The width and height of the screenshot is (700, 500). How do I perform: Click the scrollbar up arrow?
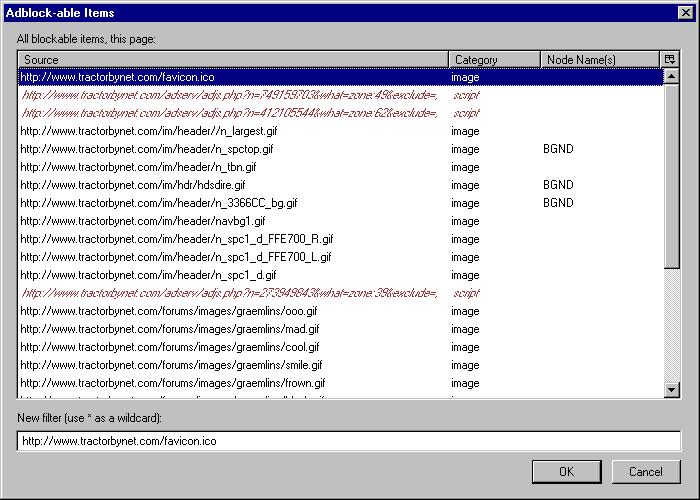click(671, 76)
